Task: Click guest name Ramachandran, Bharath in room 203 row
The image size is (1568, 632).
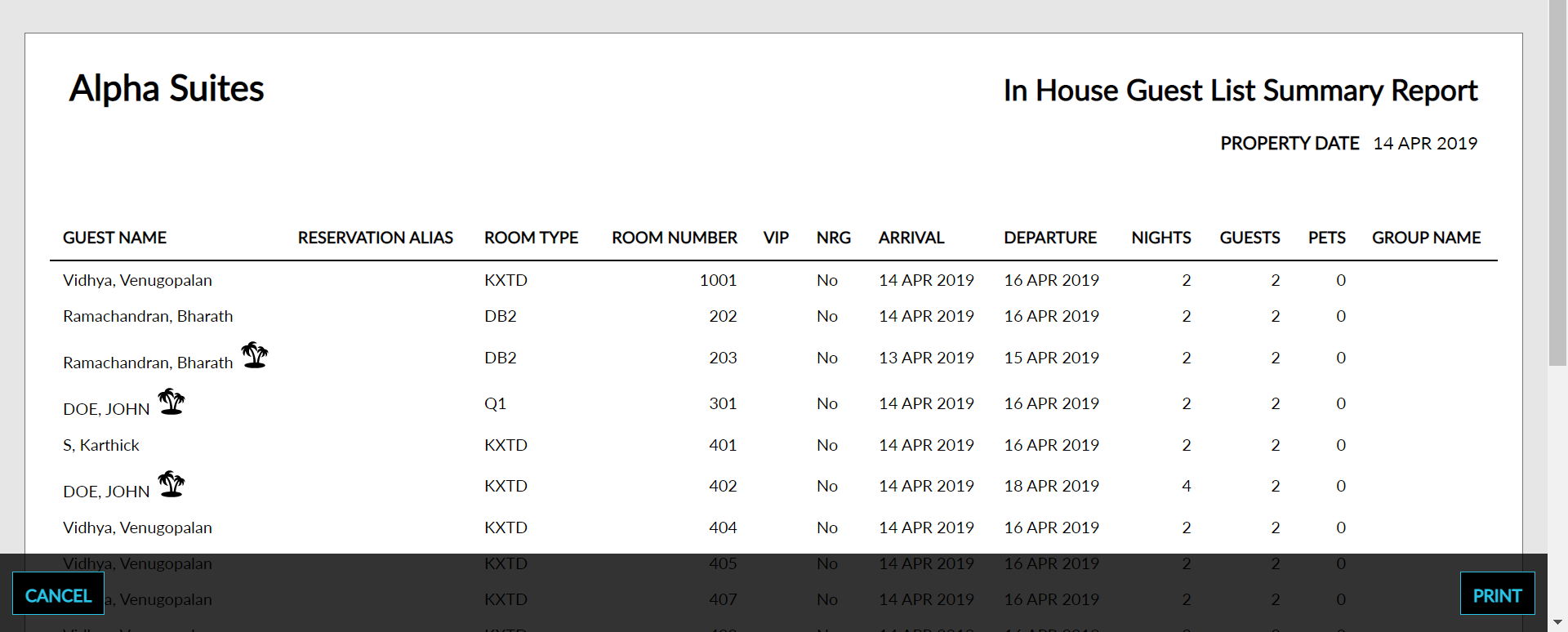Action: (x=148, y=363)
